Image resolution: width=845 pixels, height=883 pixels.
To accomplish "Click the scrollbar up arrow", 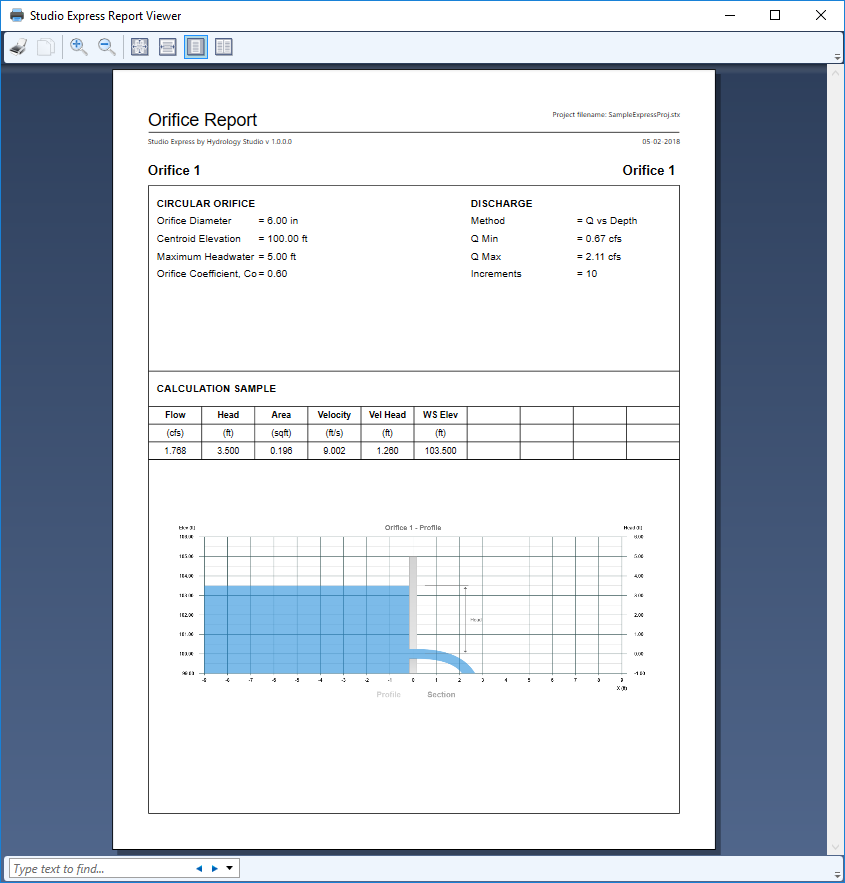I will point(835,72).
